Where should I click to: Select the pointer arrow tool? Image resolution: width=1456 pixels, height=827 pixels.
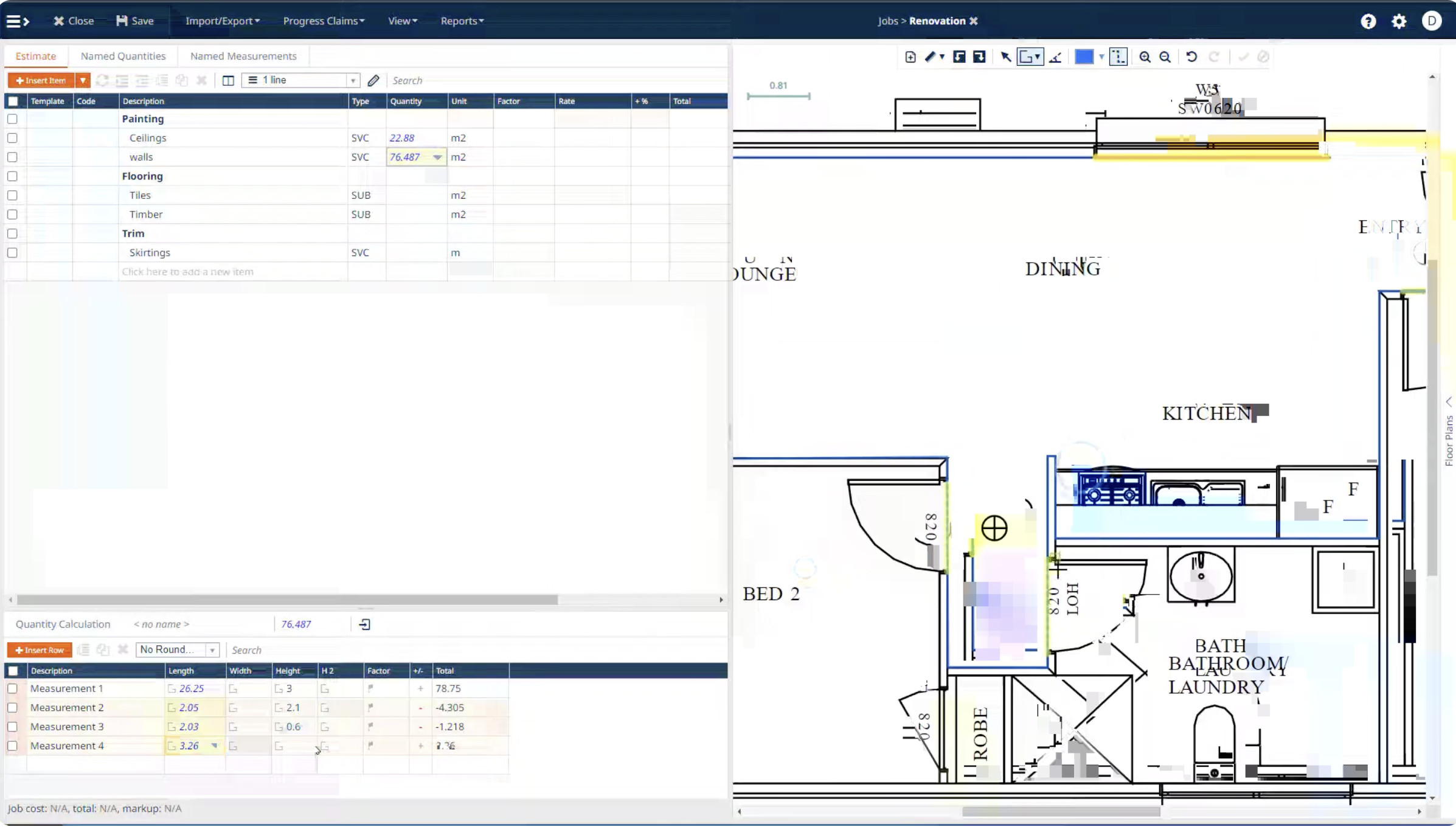point(1006,57)
